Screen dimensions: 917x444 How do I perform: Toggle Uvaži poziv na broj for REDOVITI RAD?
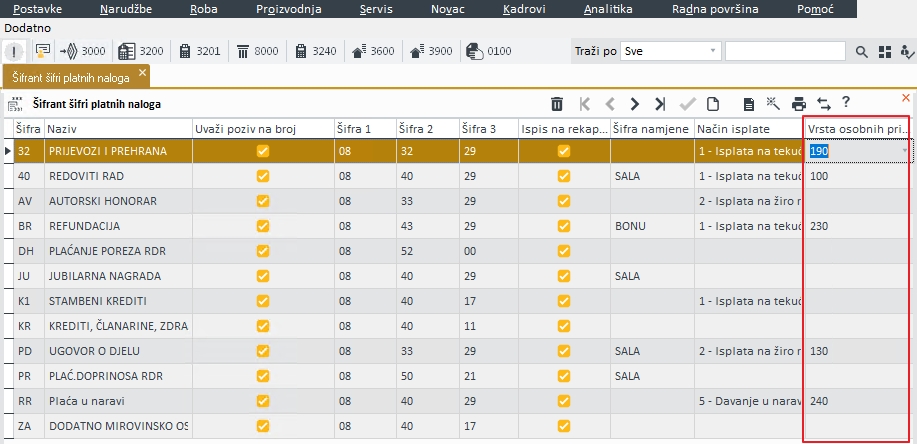(263, 176)
